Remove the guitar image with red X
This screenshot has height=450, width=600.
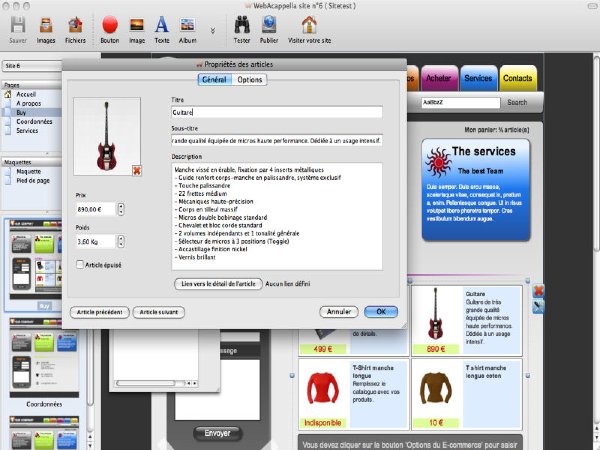[137, 171]
